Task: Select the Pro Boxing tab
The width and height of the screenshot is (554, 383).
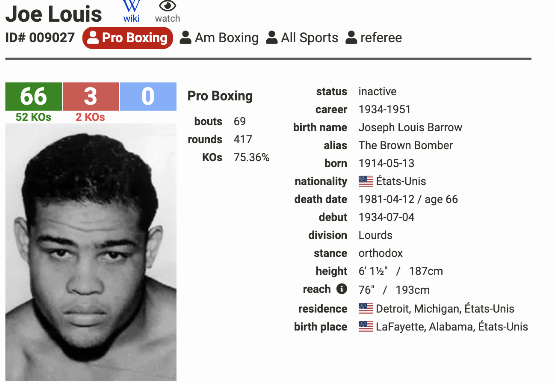Action: 128,38
